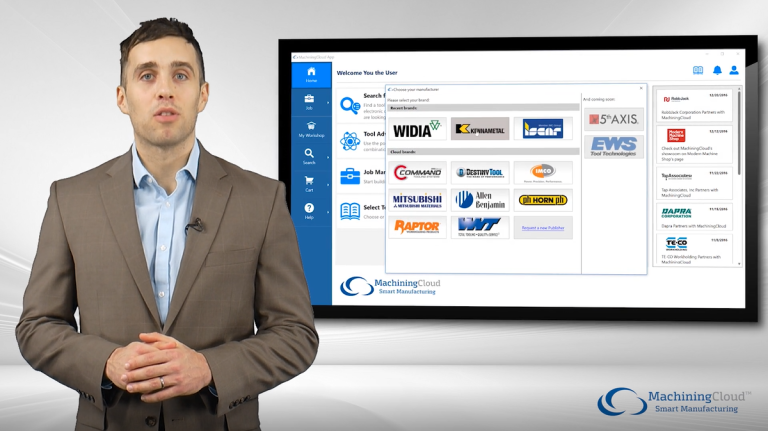Open the Tap Associates news card
Image resolution: width=768 pixels, height=431 pixels.
point(694,184)
